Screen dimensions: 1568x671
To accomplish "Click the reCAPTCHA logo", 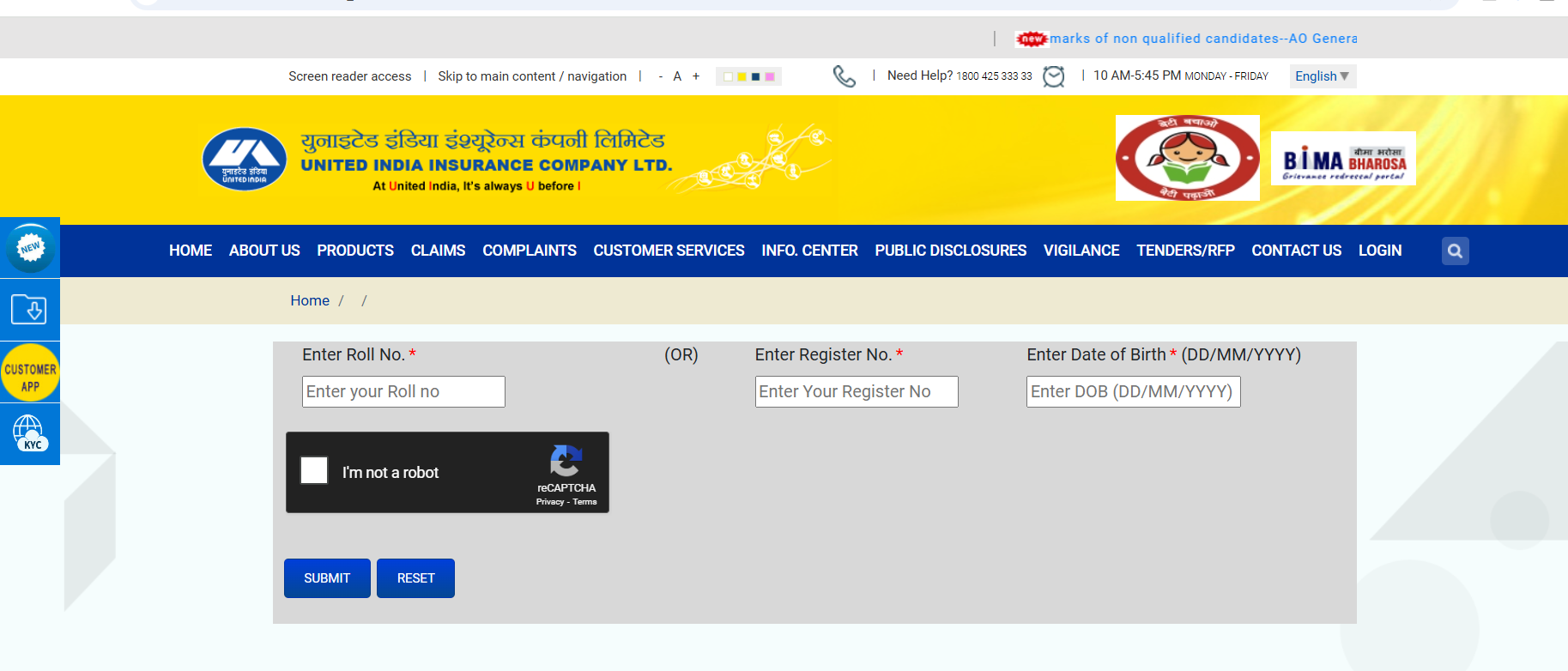I will 566,461.
